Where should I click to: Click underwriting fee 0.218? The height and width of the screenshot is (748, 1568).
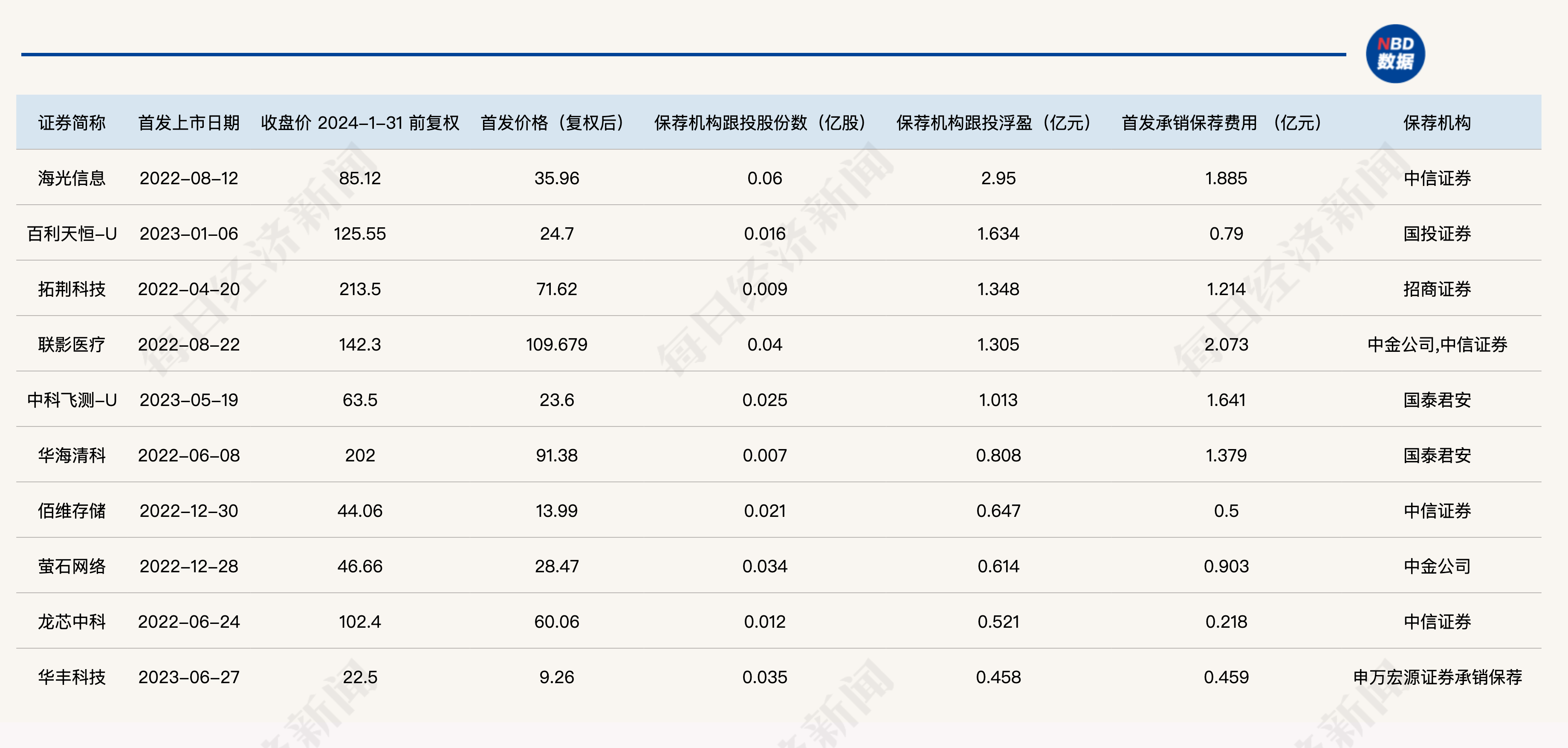[1226, 622]
